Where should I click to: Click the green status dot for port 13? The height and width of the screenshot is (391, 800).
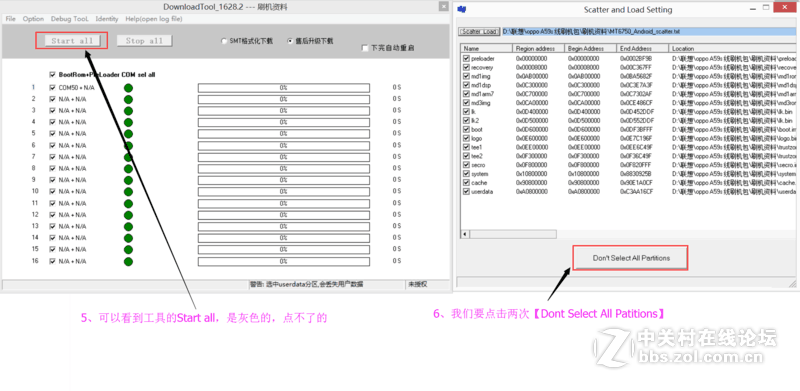click(x=129, y=226)
